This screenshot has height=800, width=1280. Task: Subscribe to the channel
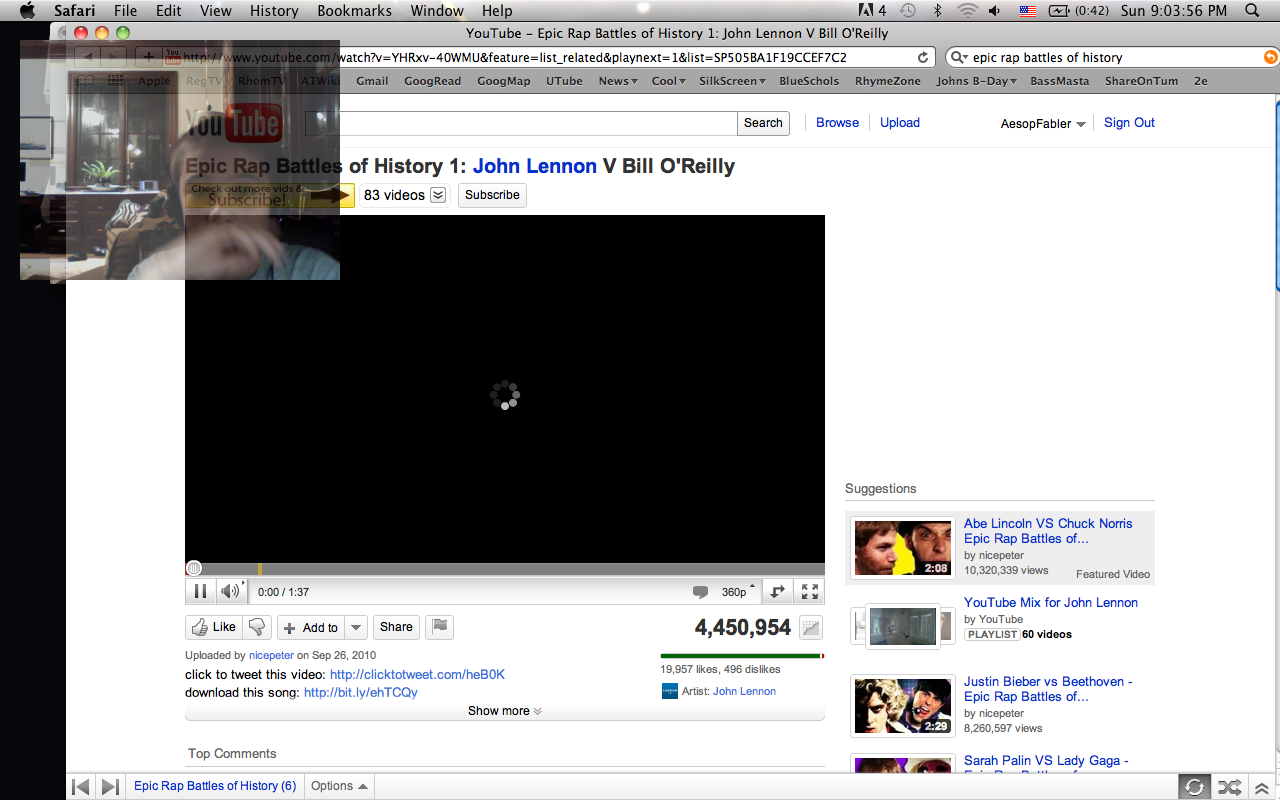pos(492,195)
